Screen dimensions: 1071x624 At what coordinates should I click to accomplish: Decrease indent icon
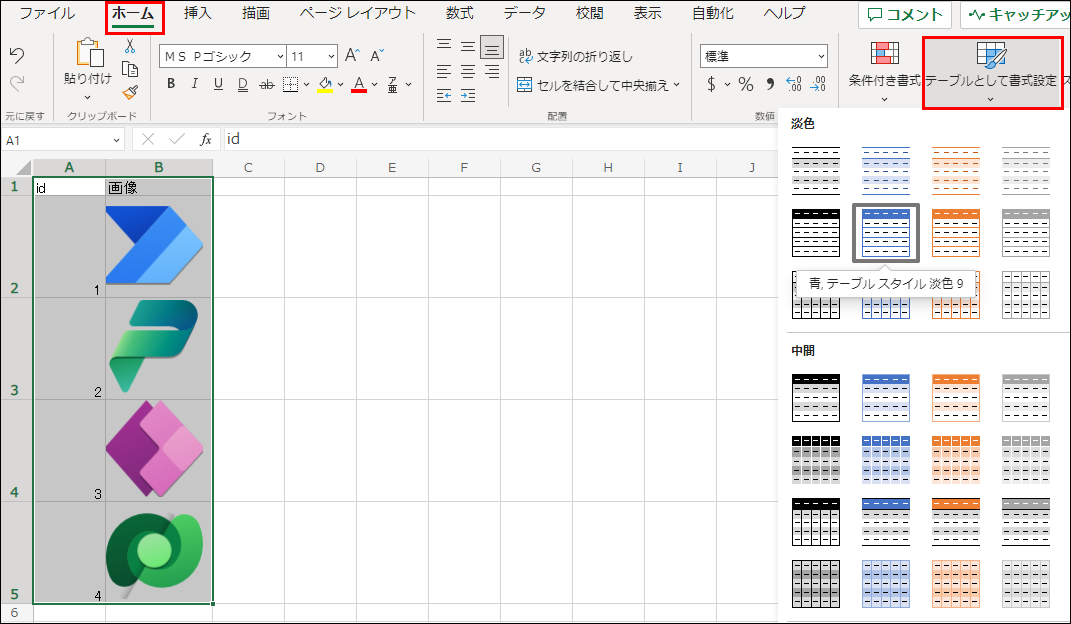click(x=444, y=96)
